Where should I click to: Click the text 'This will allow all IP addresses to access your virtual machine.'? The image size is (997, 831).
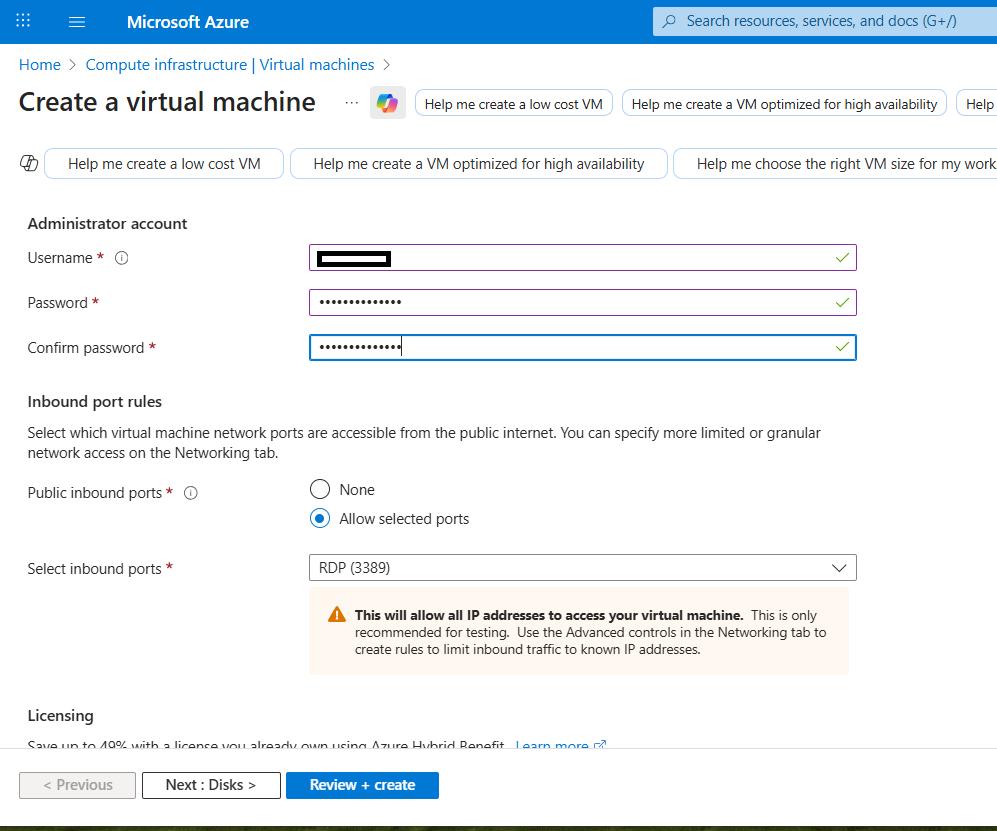549,615
